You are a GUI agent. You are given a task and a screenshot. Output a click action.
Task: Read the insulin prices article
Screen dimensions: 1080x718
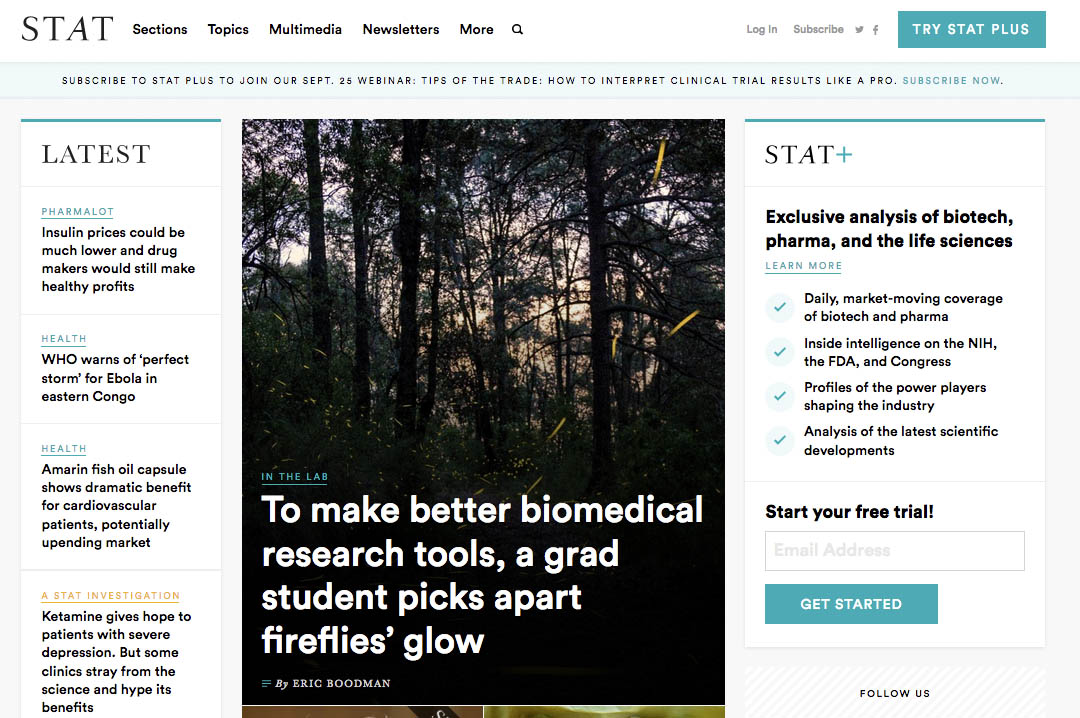(x=118, y=259)
